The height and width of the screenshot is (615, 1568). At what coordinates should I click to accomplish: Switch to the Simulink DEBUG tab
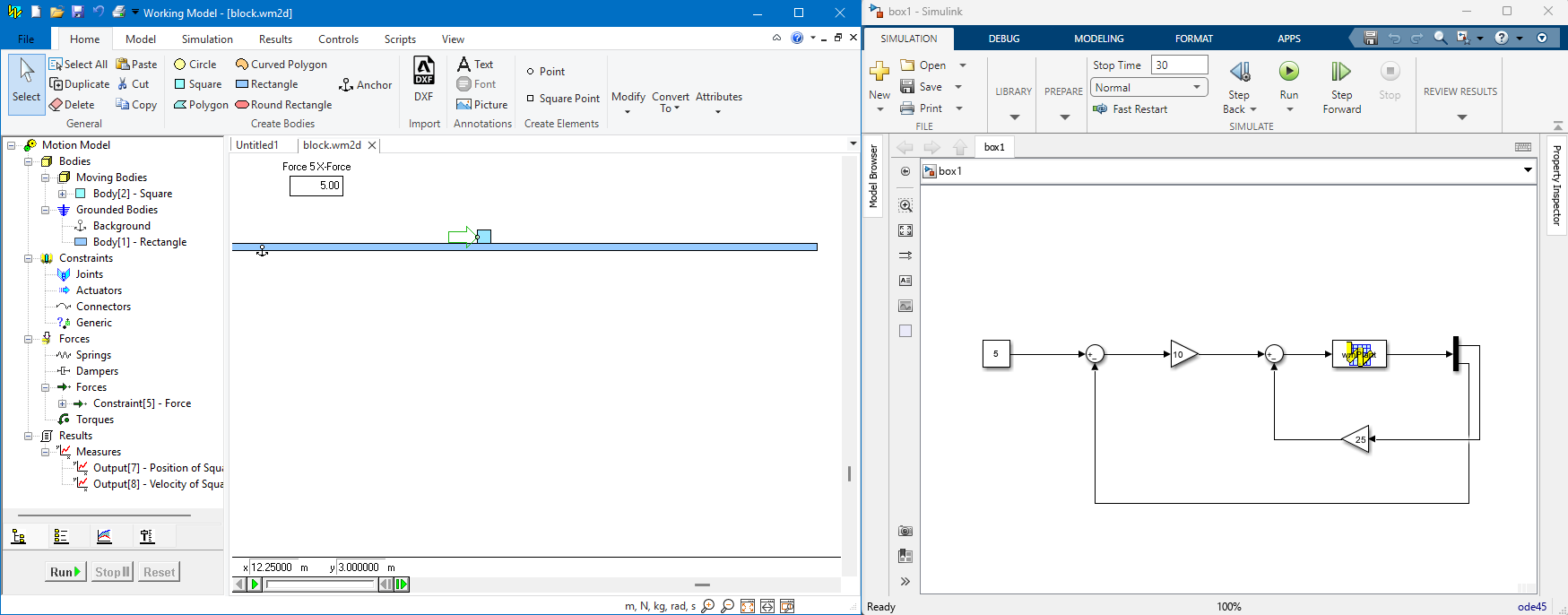tap(1004, 39)
